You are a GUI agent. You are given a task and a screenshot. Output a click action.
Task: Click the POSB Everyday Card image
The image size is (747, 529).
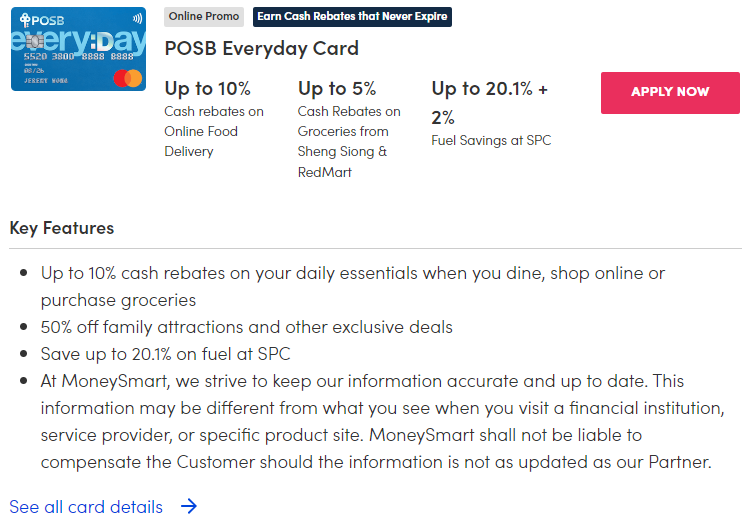pos(78,49)
